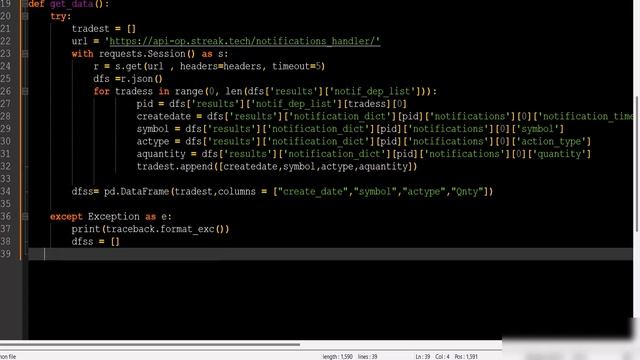Collapse the try: block fold marker

click(x=25, y=16)
